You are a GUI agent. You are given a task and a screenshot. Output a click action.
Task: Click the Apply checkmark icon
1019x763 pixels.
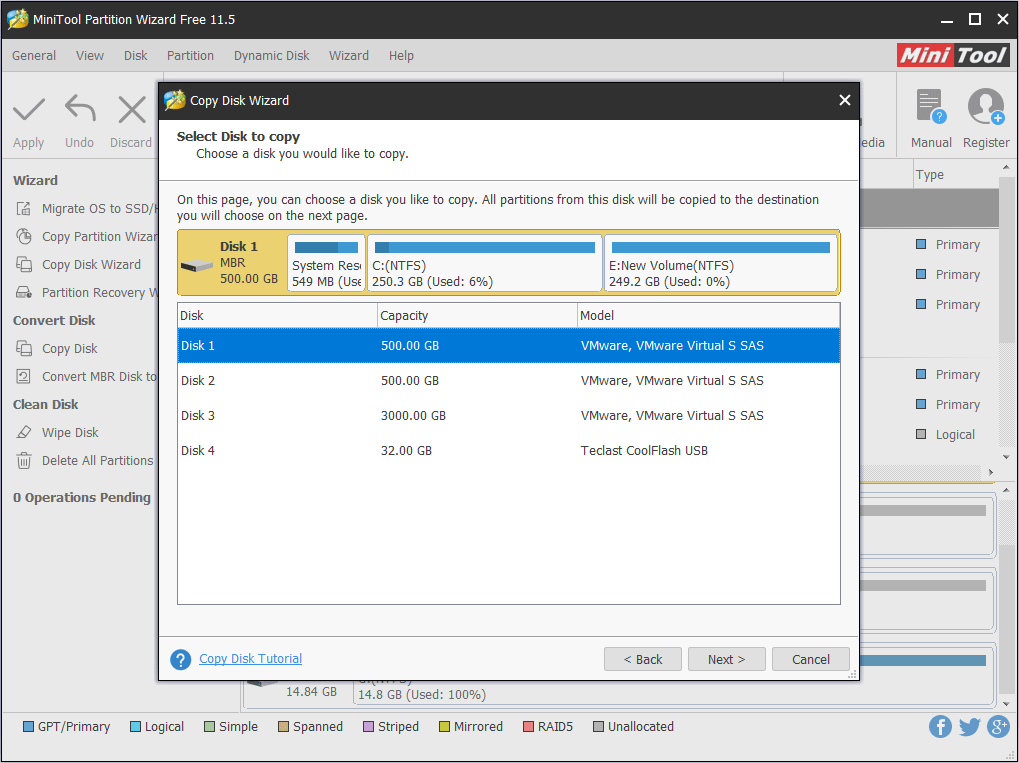click(29, 110)
